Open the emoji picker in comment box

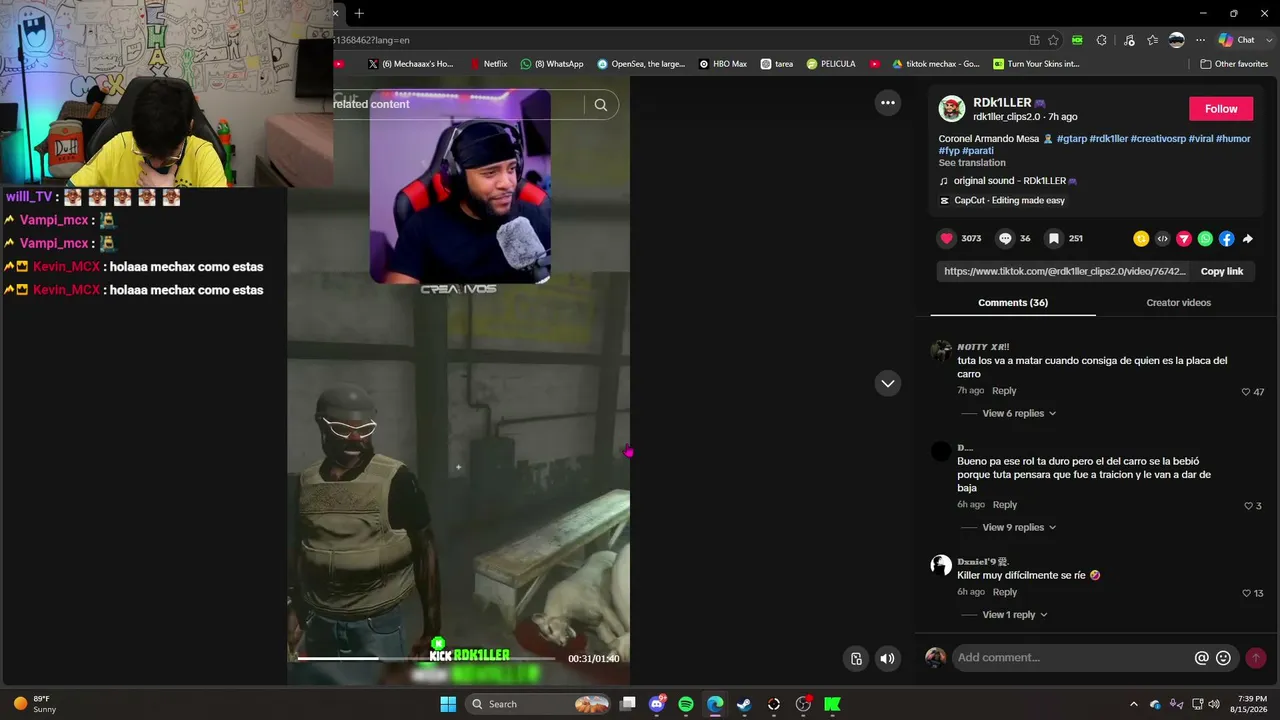tap(1223, 657)
